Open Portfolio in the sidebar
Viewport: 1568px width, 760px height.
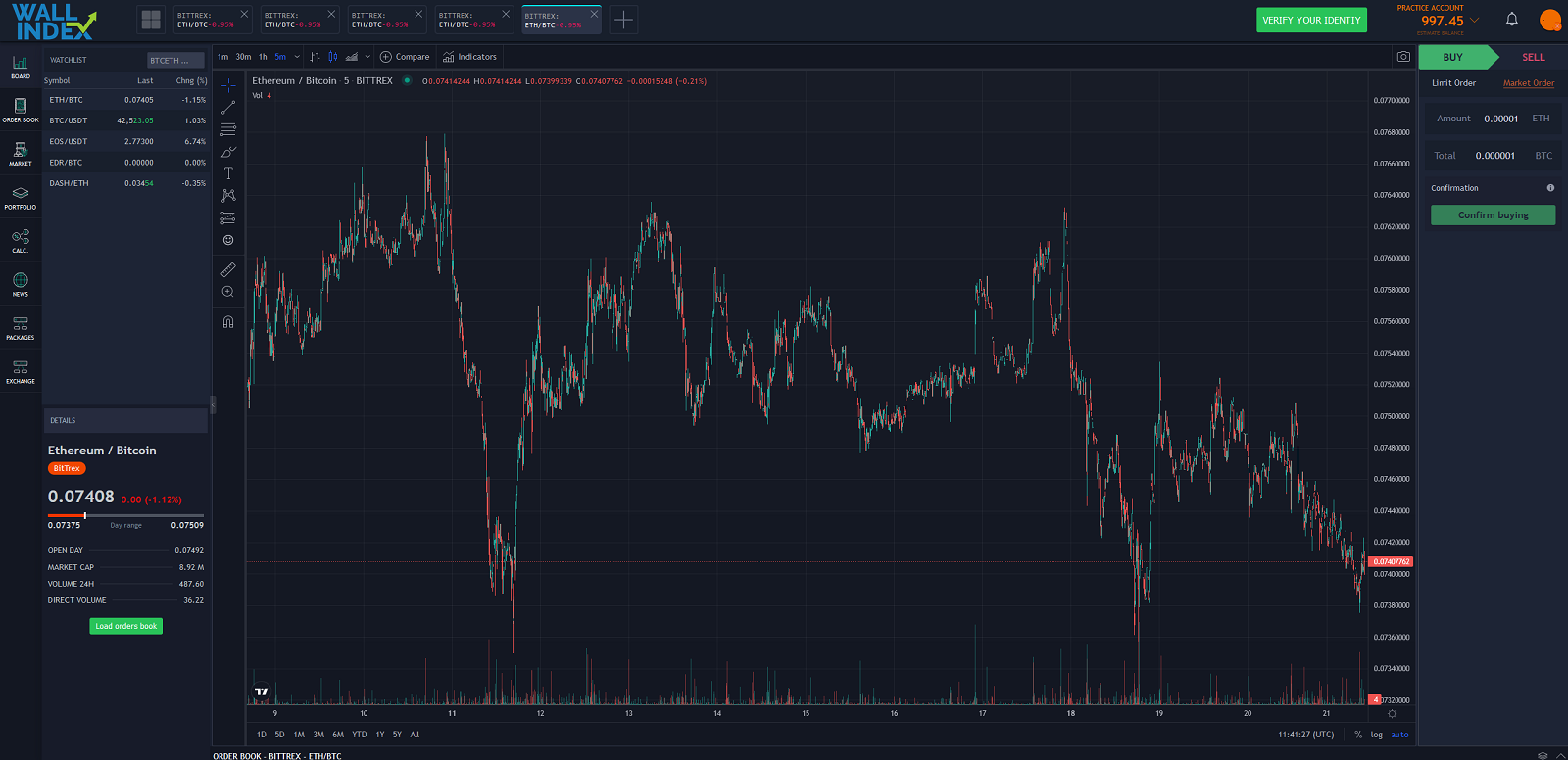click(x=21, y=198)
